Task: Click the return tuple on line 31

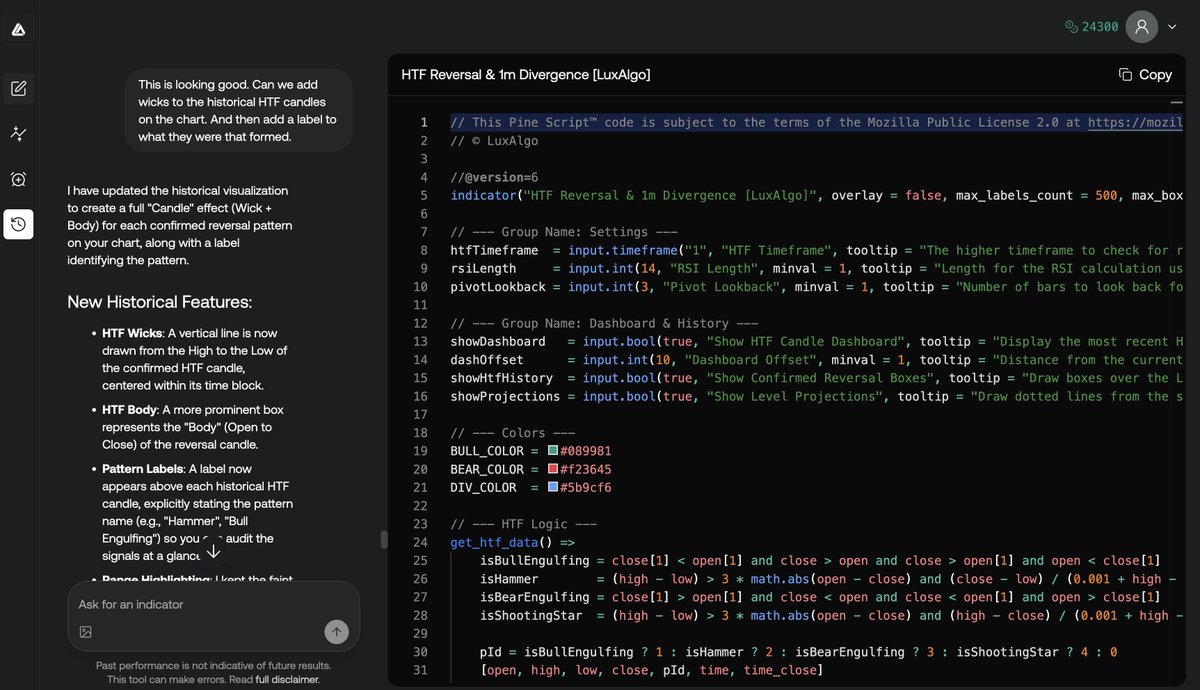Action: (651, 670)
